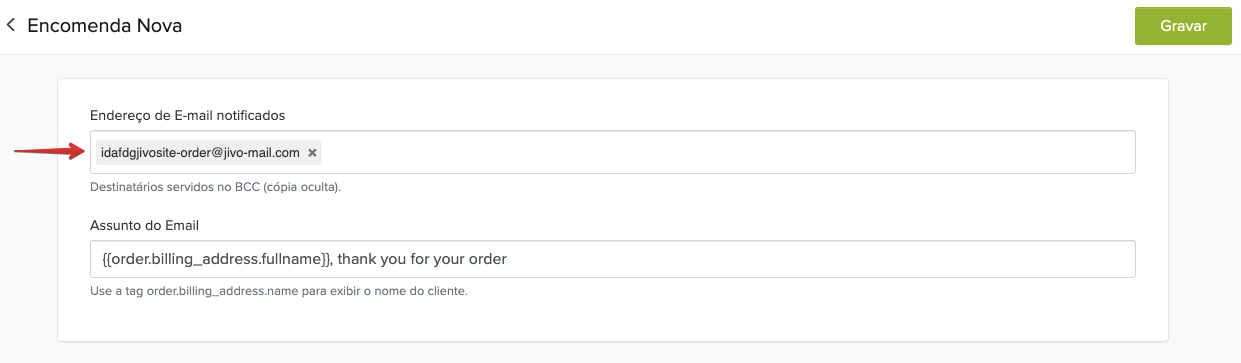
Task: Place cursor at the end of 'for your order'
Action: 508,259
